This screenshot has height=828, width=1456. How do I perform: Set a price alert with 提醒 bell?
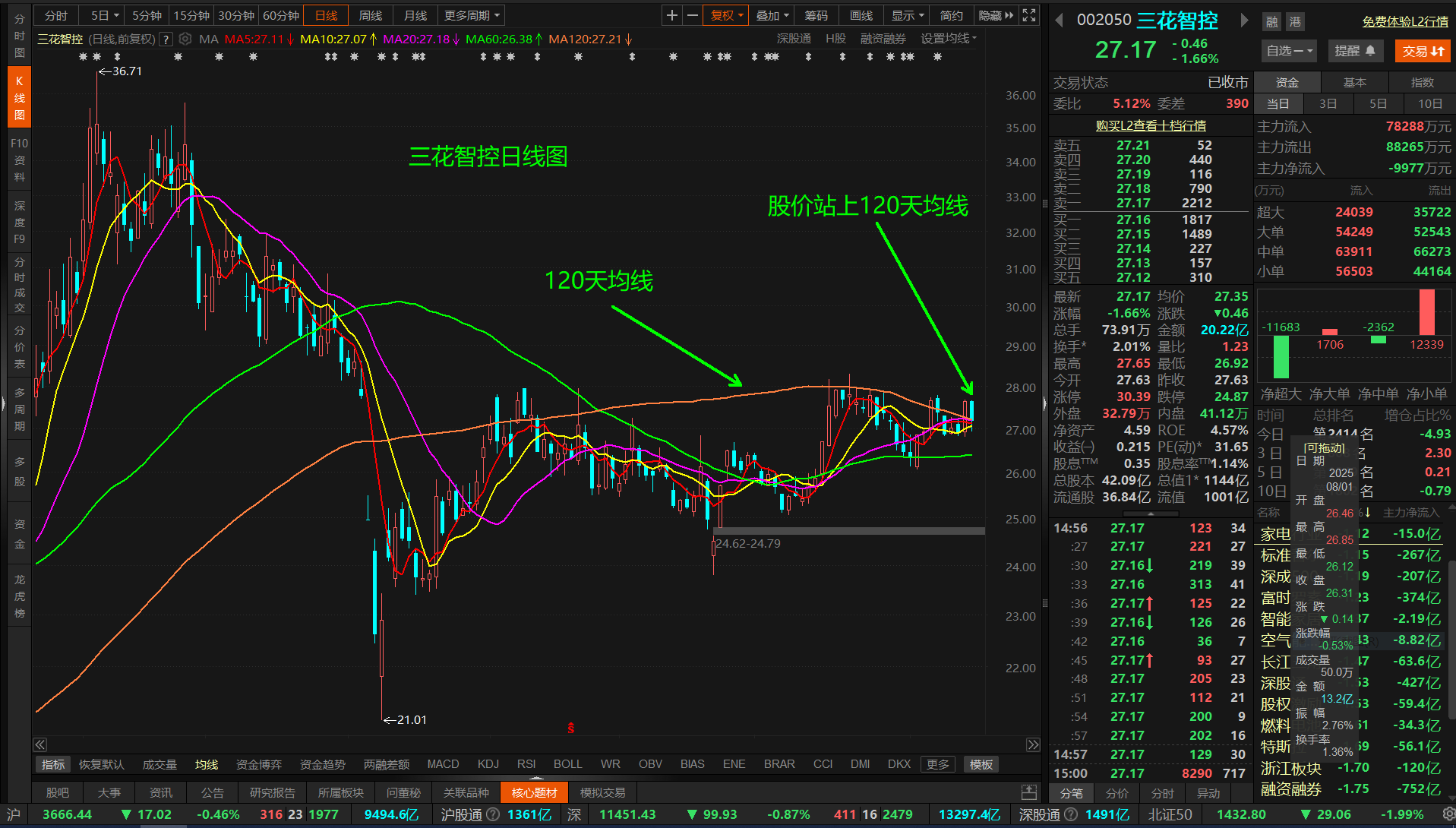[1355, 51]
